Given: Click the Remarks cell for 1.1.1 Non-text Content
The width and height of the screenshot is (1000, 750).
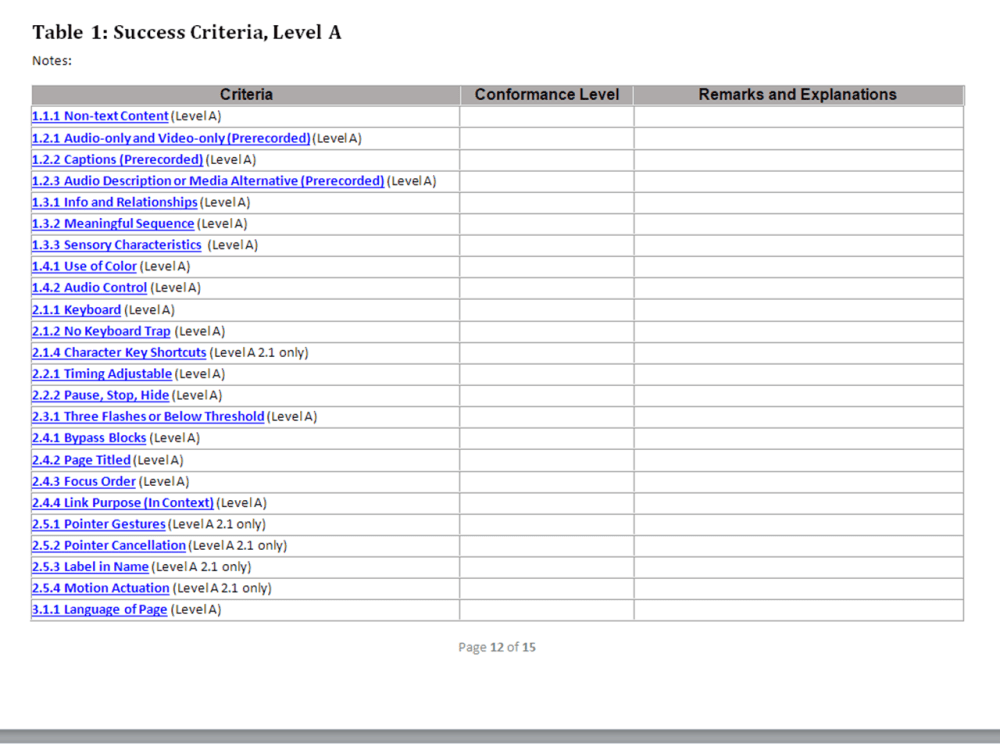Looking at the screenshot, I should [x=798, y=116].
